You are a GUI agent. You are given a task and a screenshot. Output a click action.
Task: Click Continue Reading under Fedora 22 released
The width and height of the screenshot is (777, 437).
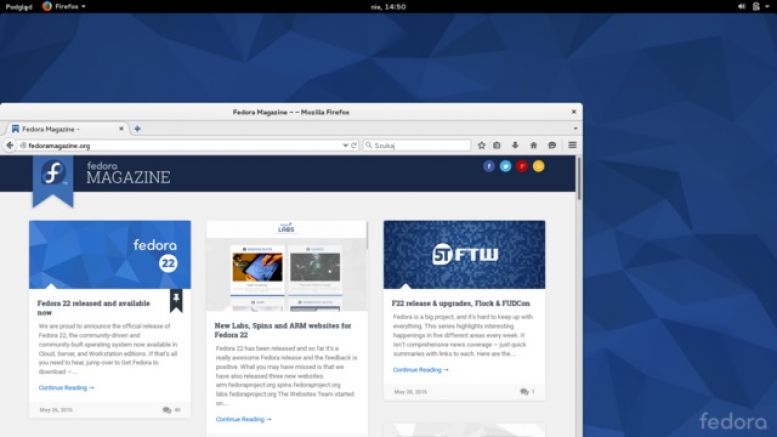[66, 387]
